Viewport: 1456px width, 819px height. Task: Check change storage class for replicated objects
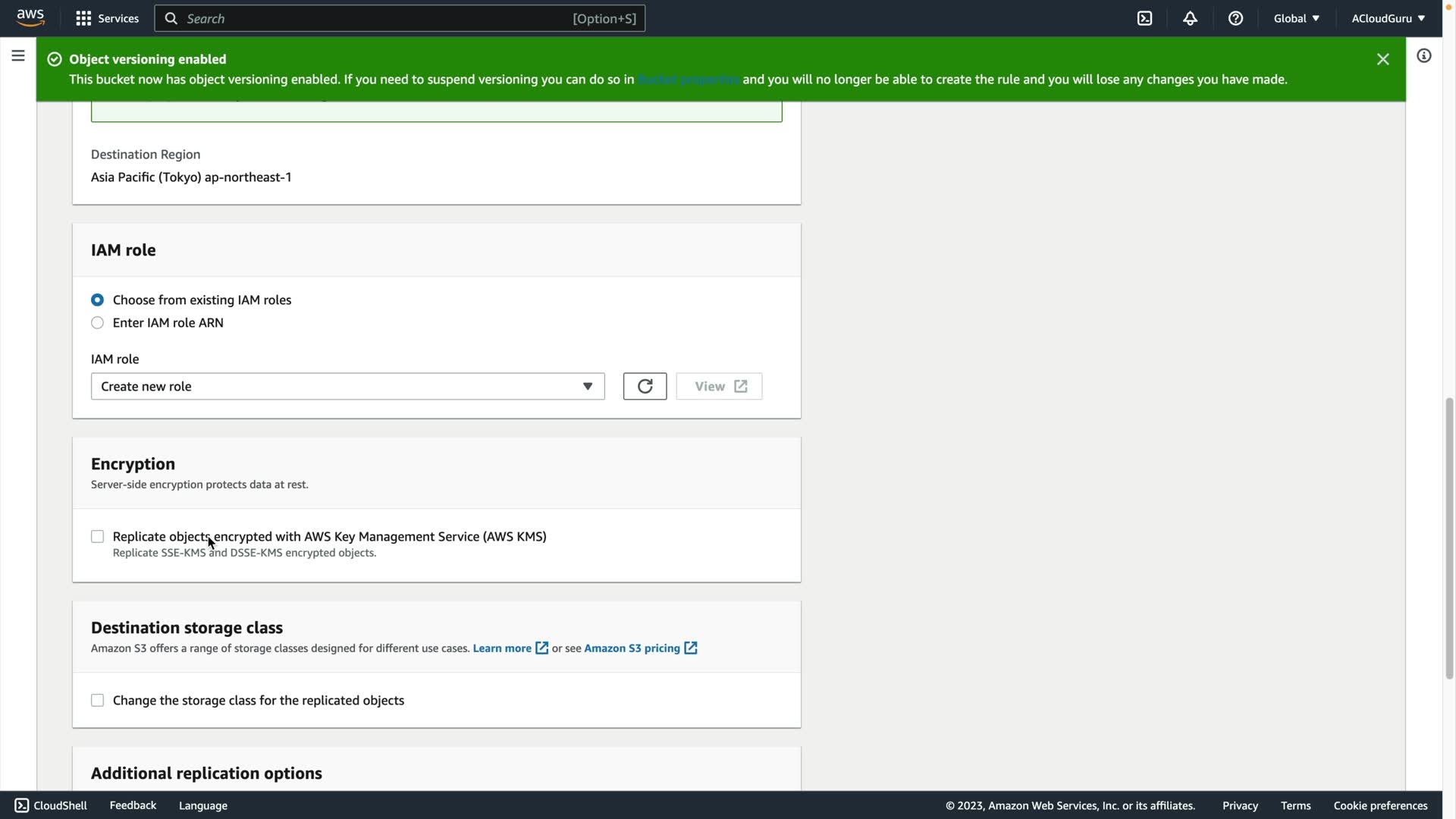pyautogui.click(x=97, y=701)
